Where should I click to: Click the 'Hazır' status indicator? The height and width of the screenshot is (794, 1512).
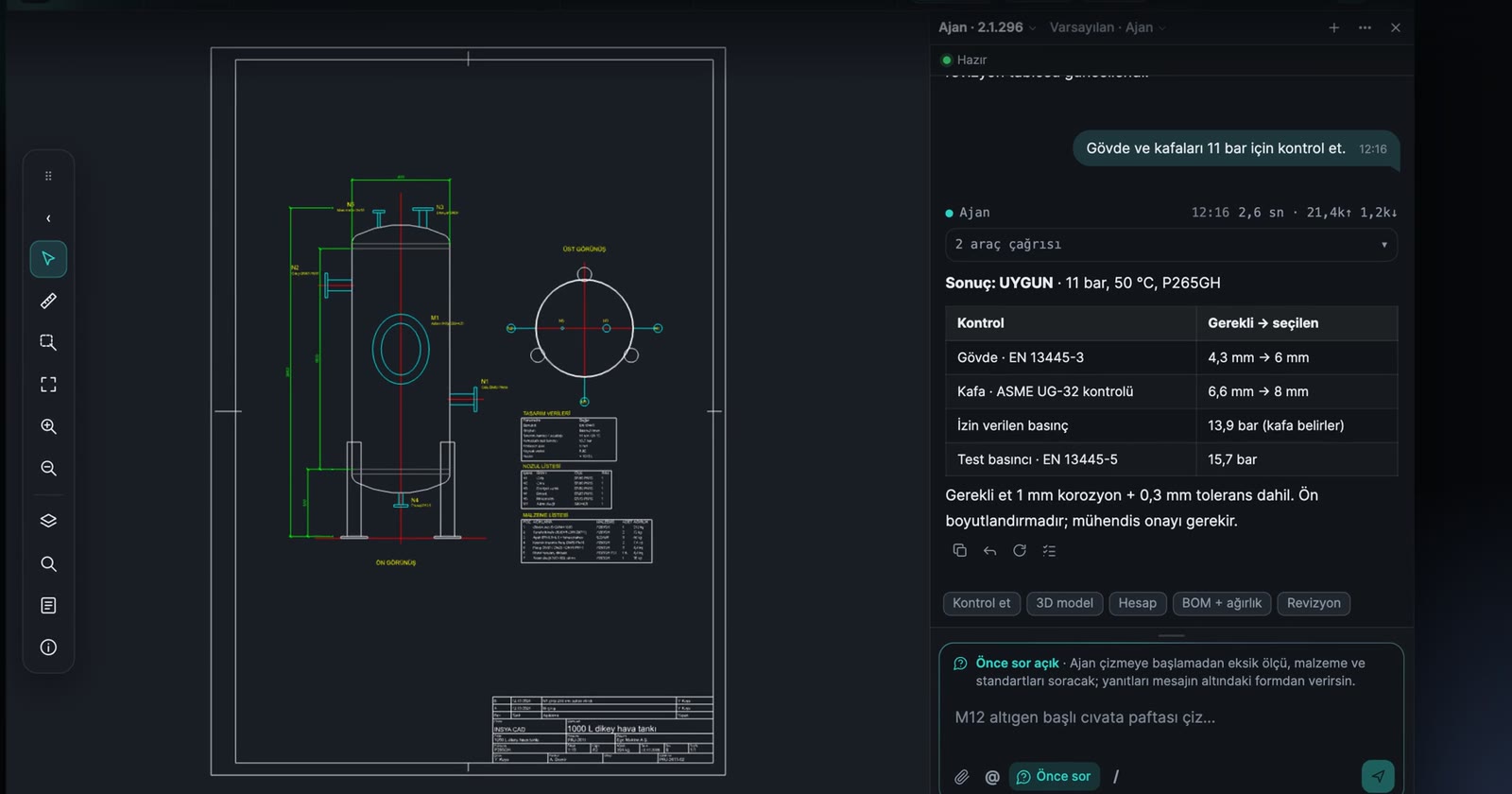pyautogui.click(x=964, y=60)
